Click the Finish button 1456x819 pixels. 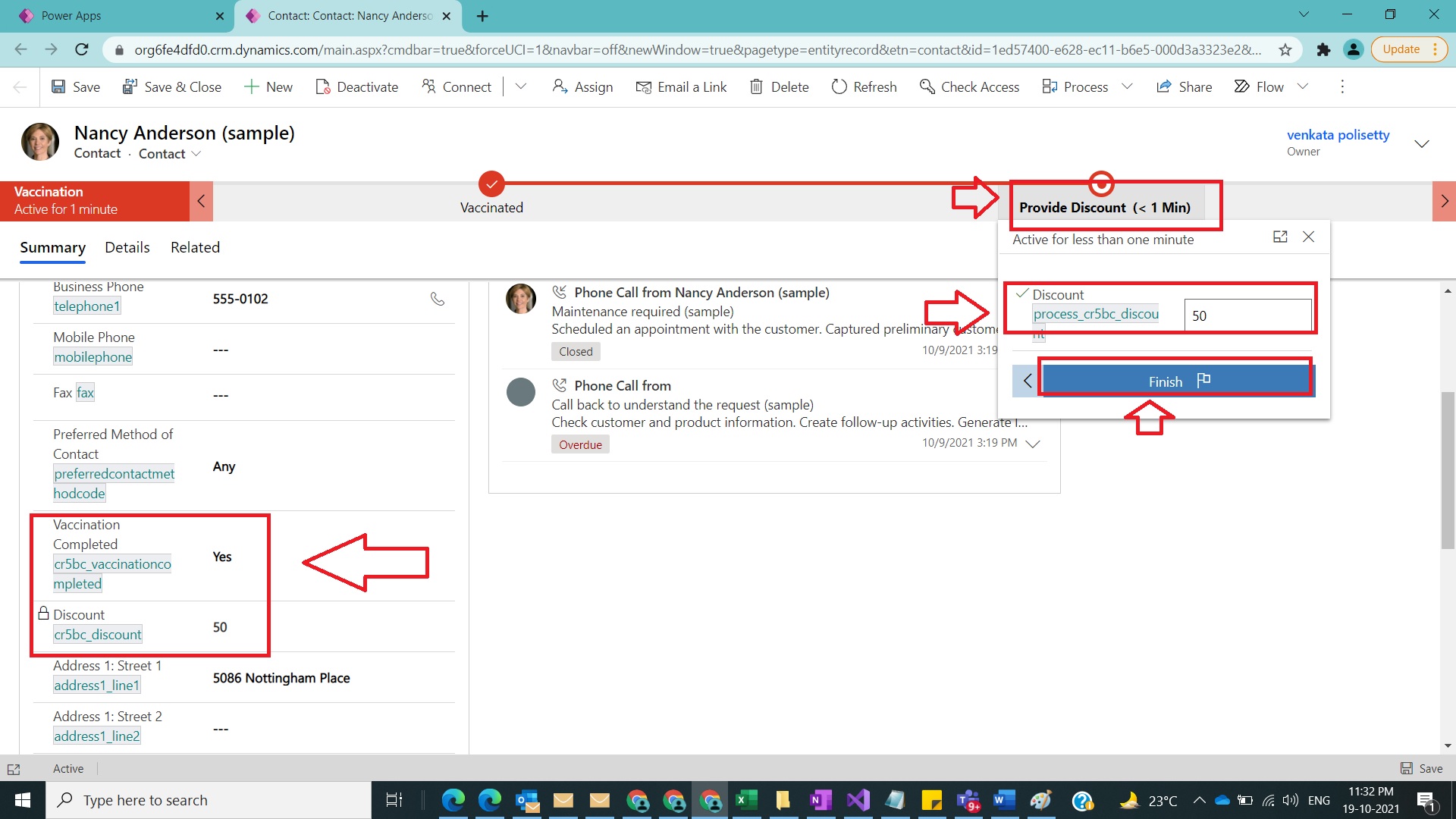point(1177,381)
